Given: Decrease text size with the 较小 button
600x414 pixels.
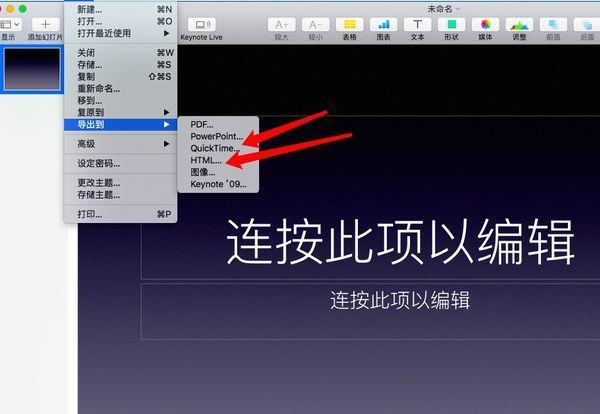Looking at the screenshot, I should pos(314,23).
